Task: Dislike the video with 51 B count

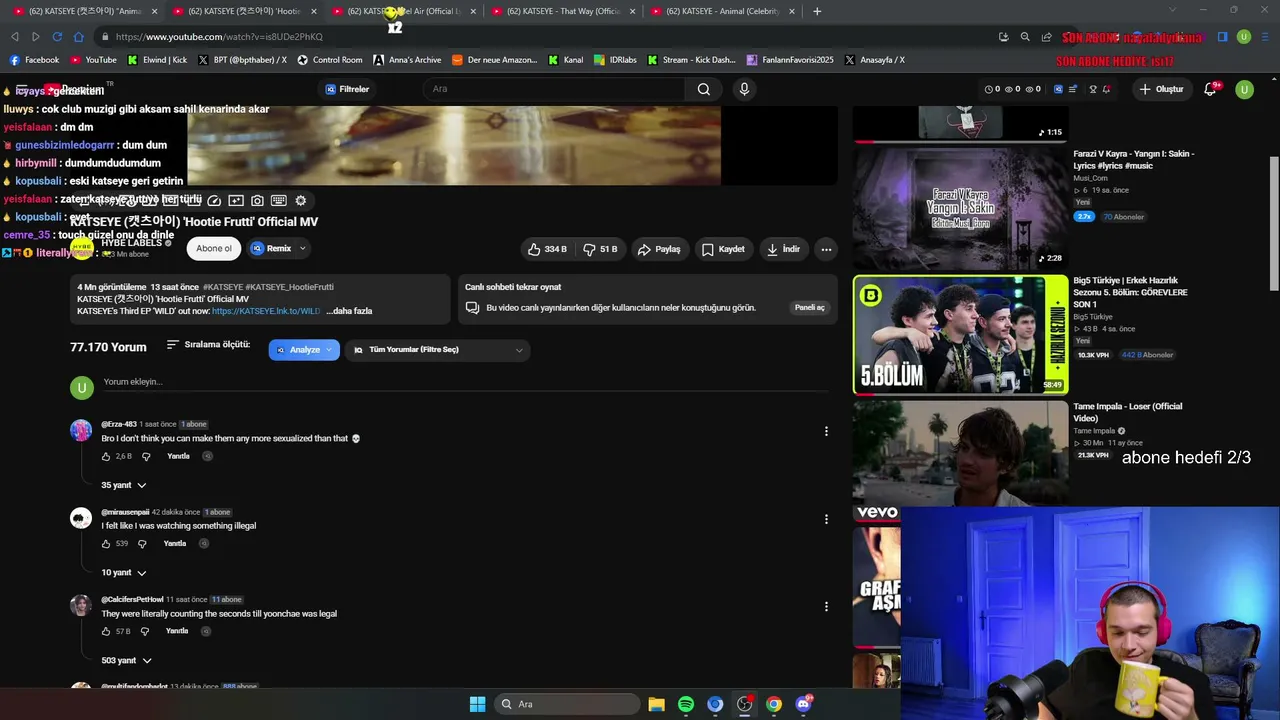Action: 600,249
